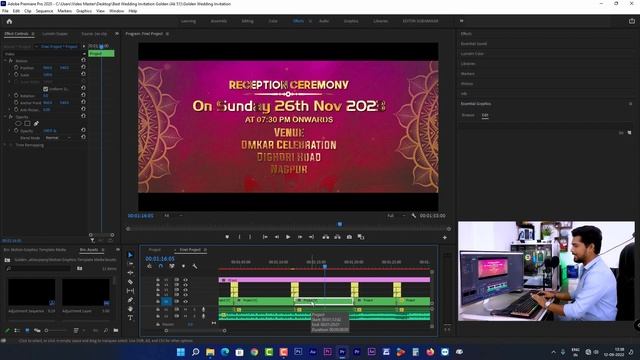Click the Extract button
640x360 pixels.
pyautogui.click(x=337, y=237)
